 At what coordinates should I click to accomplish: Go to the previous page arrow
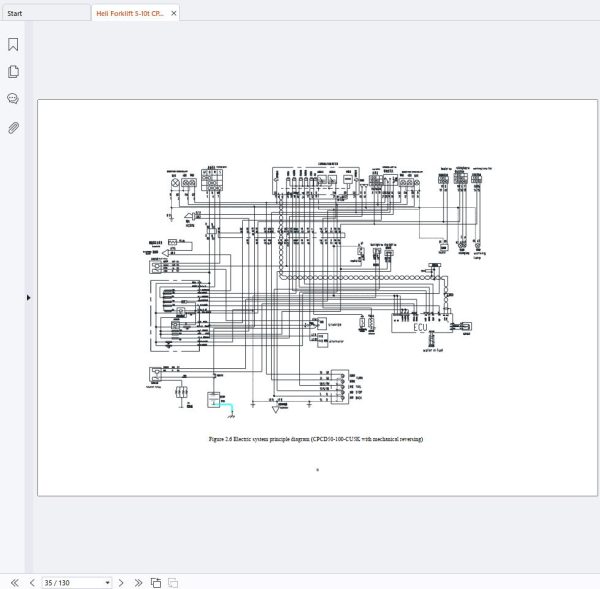click(32, 582)
